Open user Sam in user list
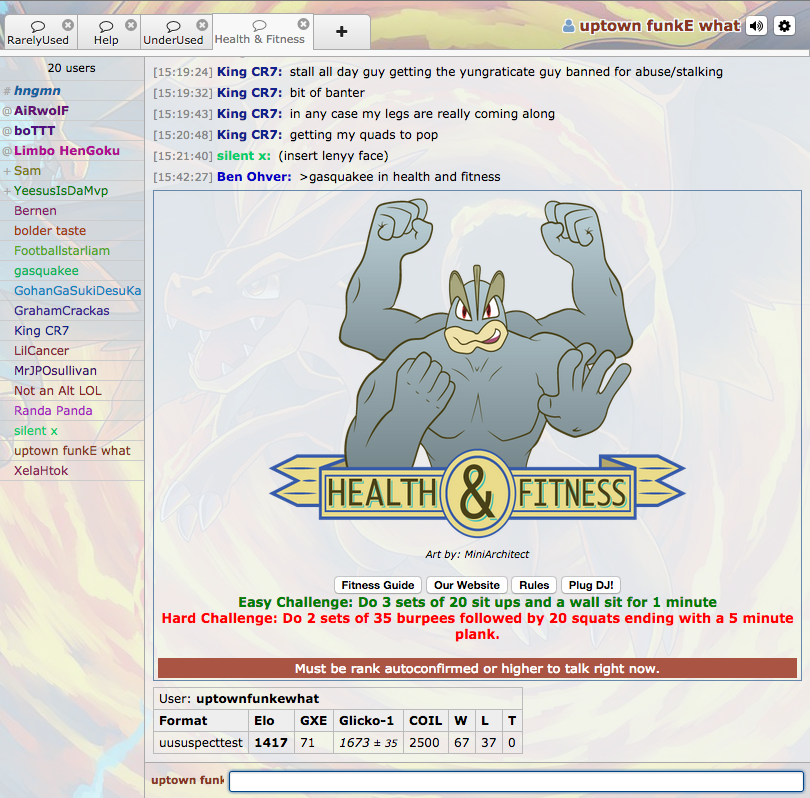 [x=72, y=171]
